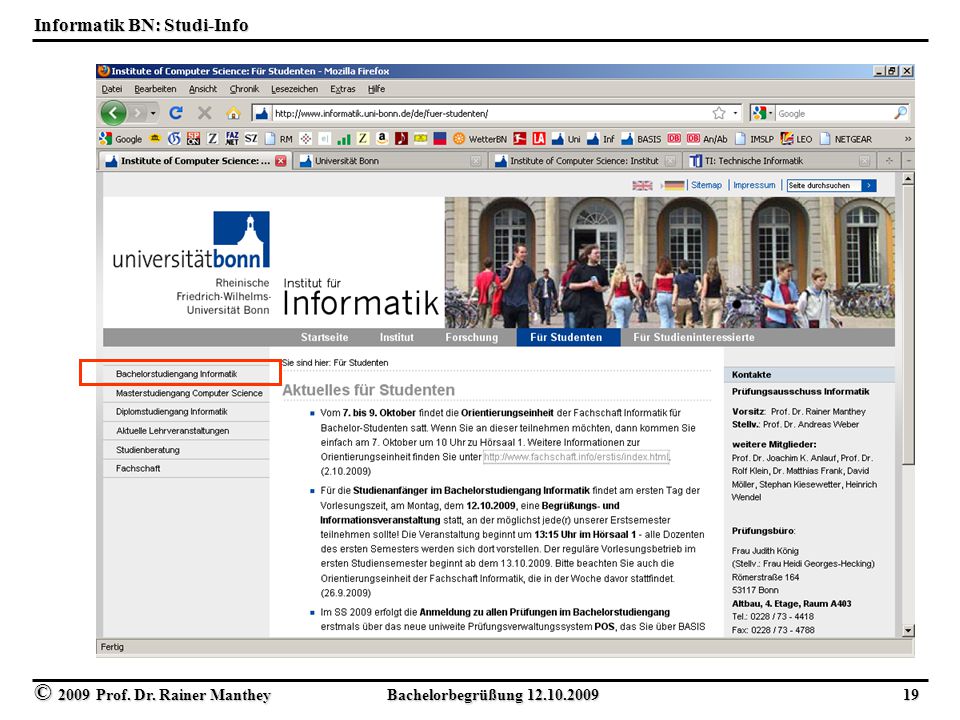Switch page language via the English flag
This screenshot has width=960, height=720.
click(642, 185)
